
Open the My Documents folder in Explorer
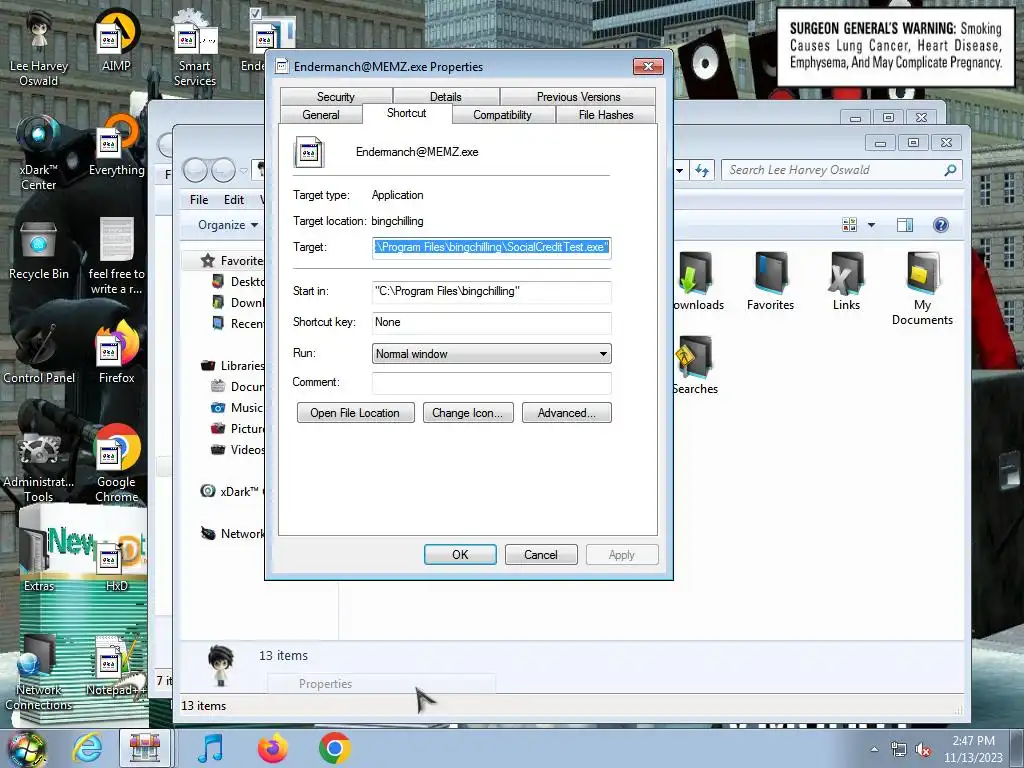point(922,289)
